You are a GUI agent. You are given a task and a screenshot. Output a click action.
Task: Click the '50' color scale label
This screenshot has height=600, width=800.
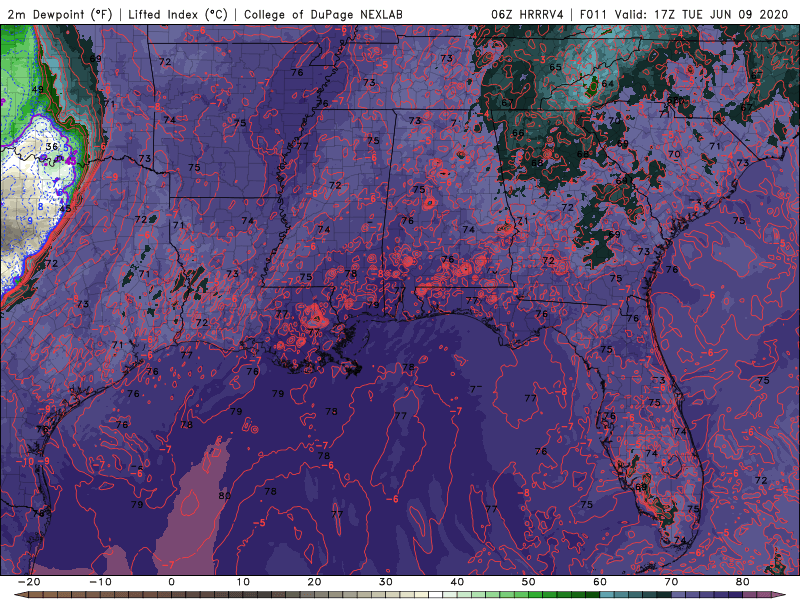point(529,582)
